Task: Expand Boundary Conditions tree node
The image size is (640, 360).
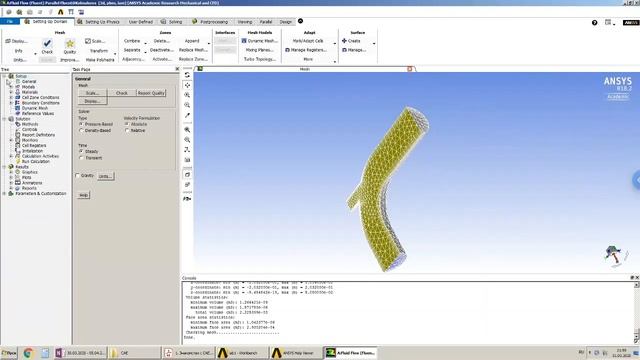Action: point(11,103)
